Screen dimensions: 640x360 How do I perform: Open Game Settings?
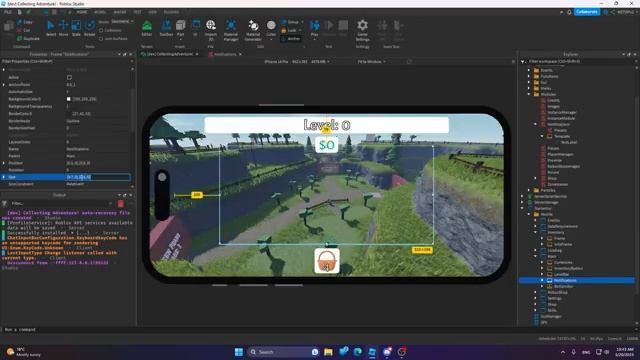point(362,30)
